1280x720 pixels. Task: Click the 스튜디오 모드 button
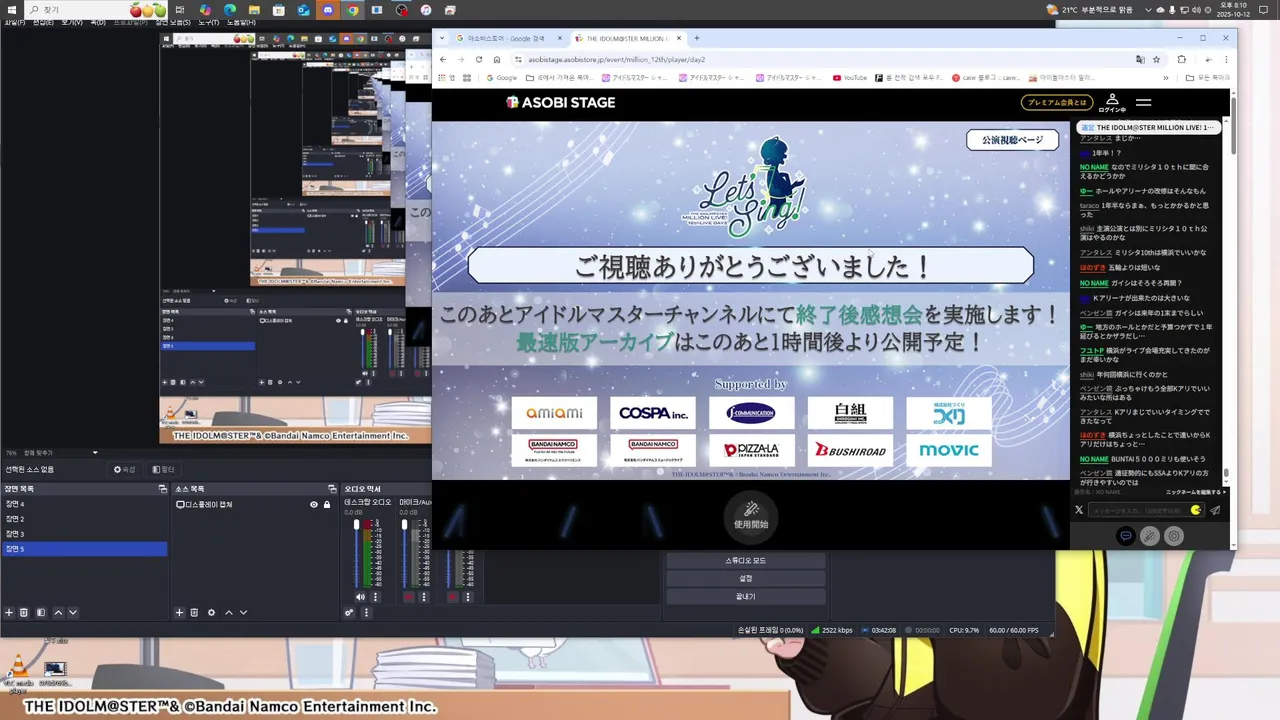746,560
